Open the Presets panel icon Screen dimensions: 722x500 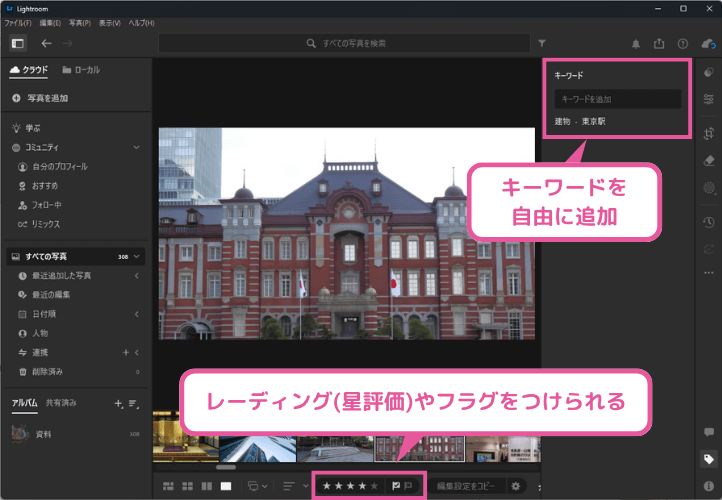point(709,72)
